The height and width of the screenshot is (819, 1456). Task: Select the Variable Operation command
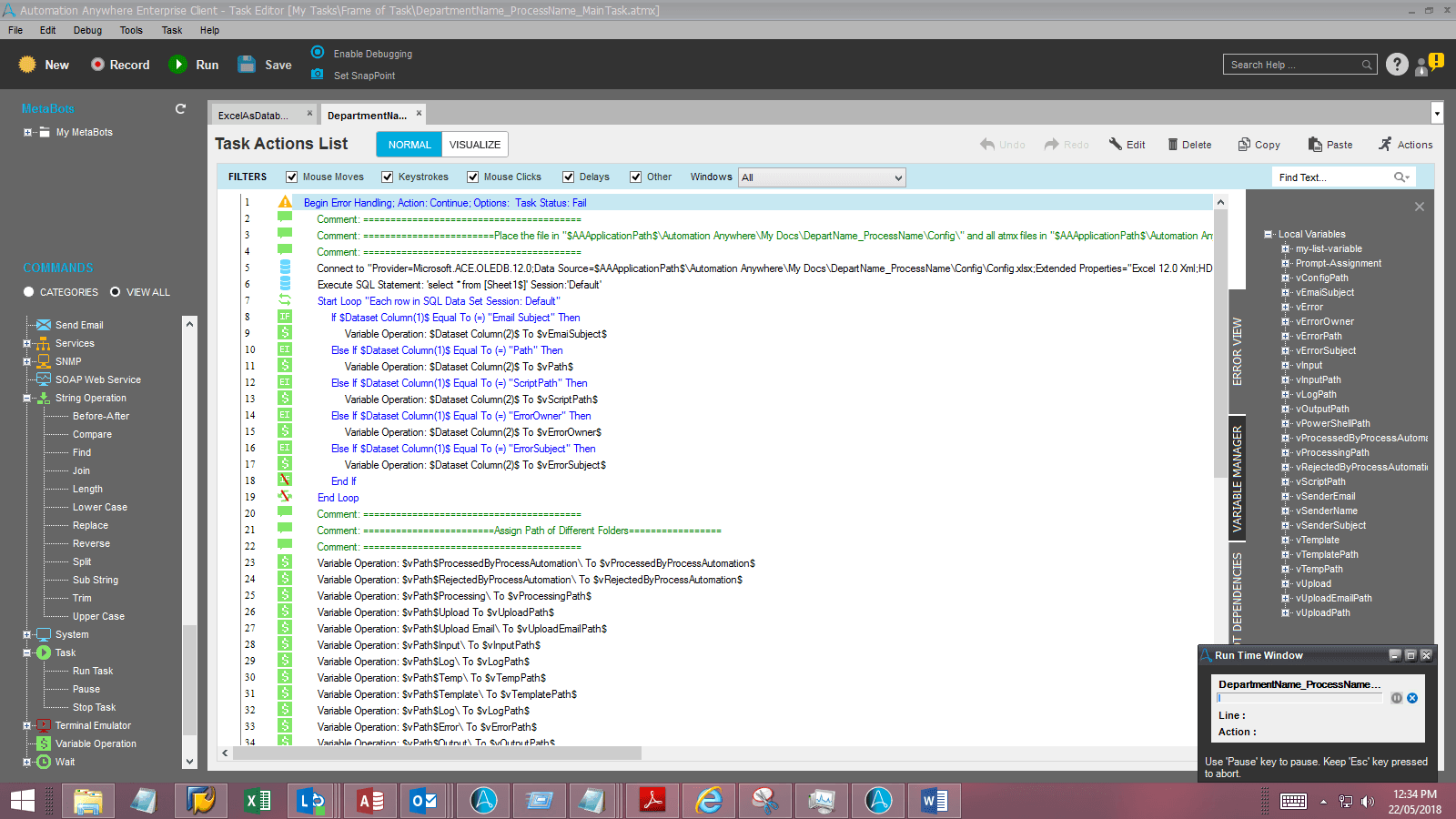tap(96, 743)
